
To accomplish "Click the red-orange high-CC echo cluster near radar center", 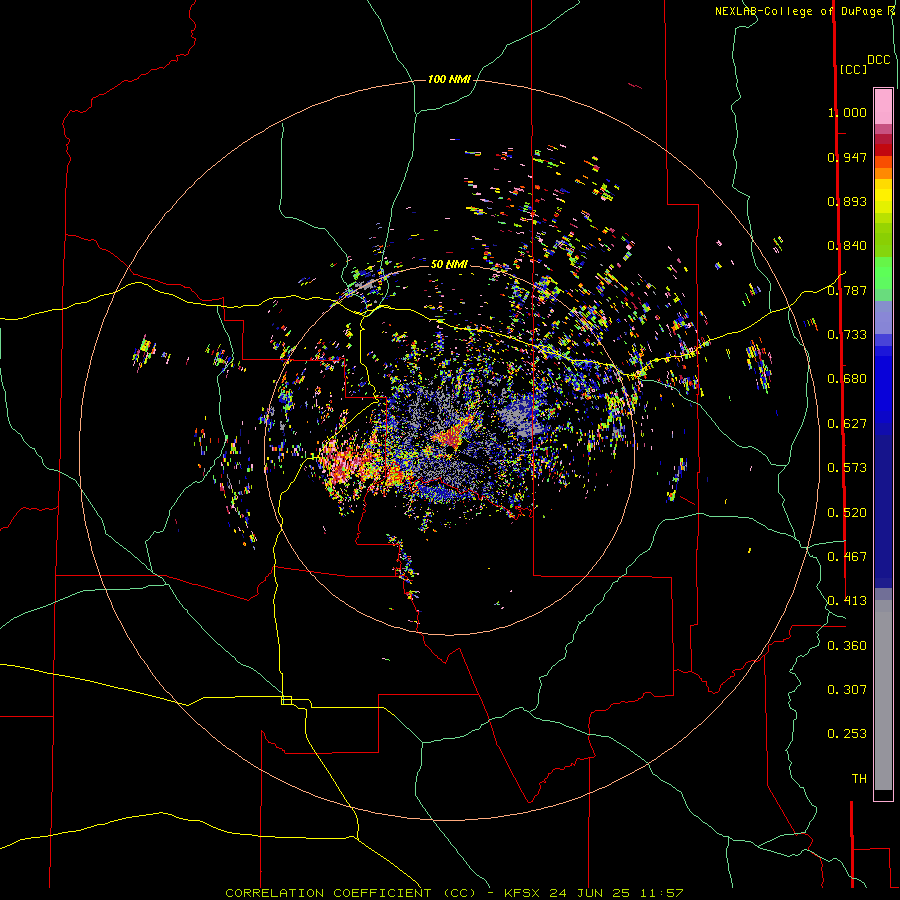I will pos(453,435).
